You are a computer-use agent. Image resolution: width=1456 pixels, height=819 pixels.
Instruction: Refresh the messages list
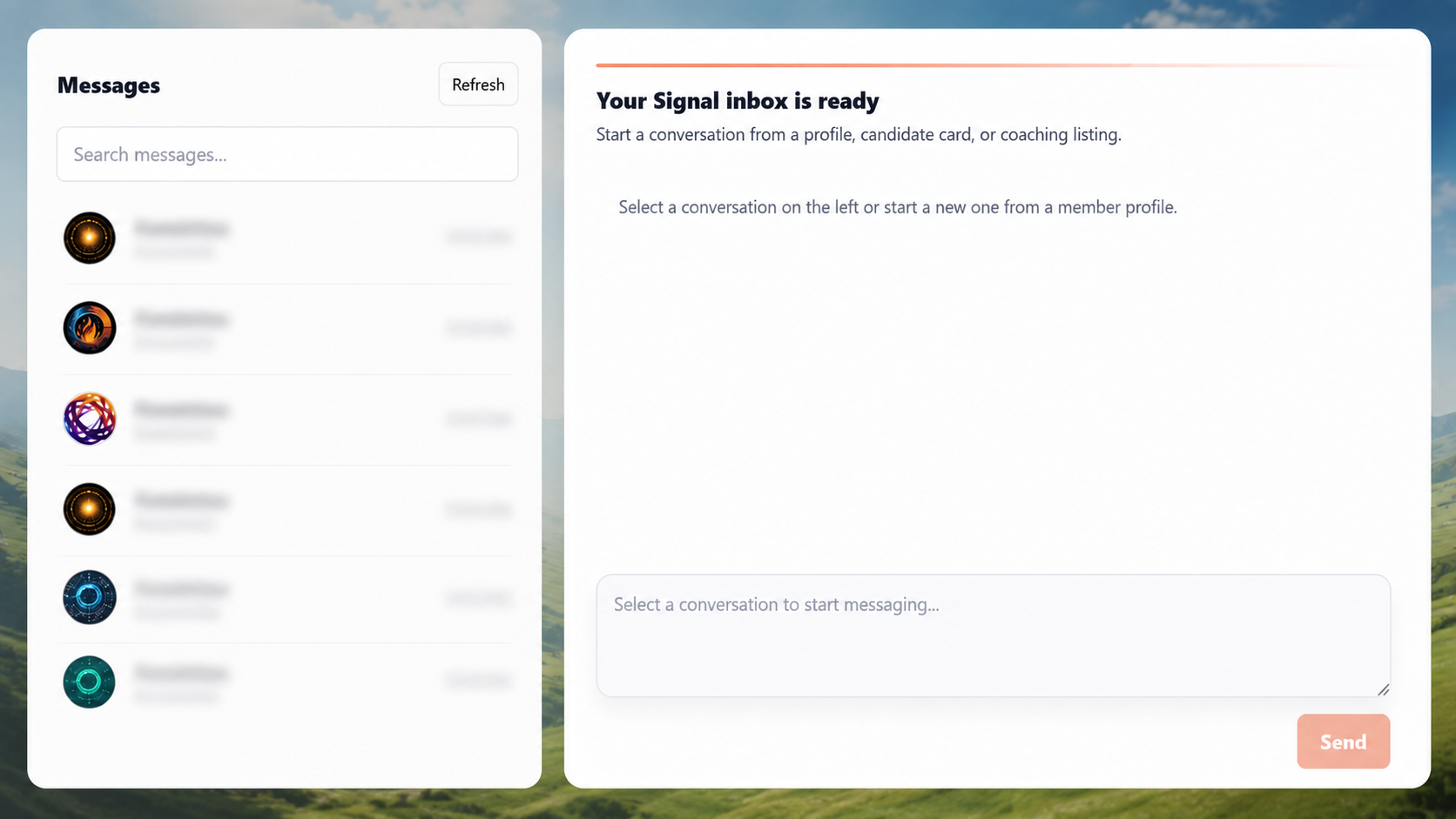point(478,84)
